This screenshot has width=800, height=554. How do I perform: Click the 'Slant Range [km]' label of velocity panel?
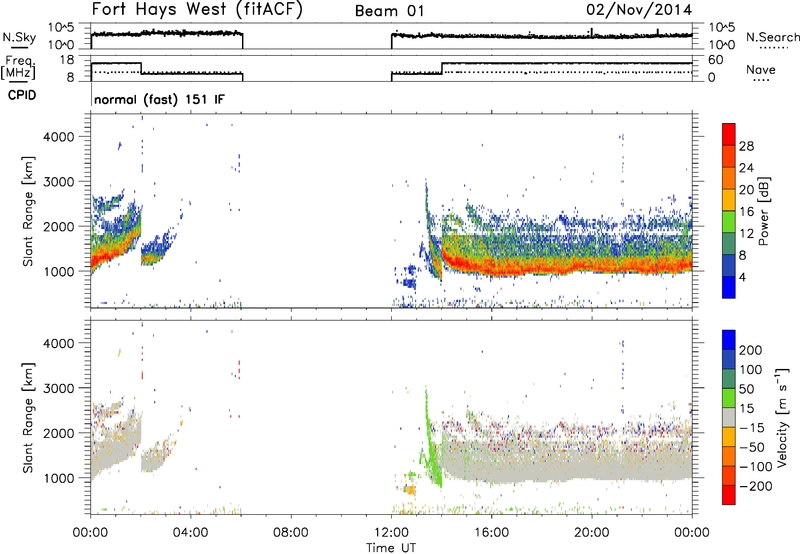[x=28, y=418]
